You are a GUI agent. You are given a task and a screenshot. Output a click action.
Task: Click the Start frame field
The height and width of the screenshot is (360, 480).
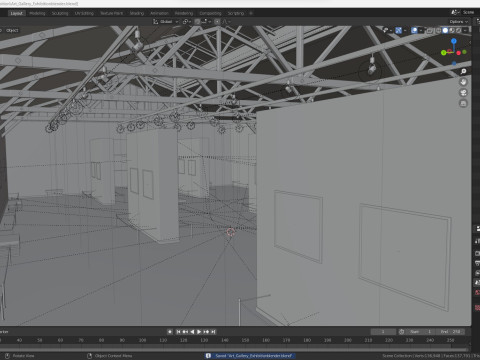[x=421, y=332]
